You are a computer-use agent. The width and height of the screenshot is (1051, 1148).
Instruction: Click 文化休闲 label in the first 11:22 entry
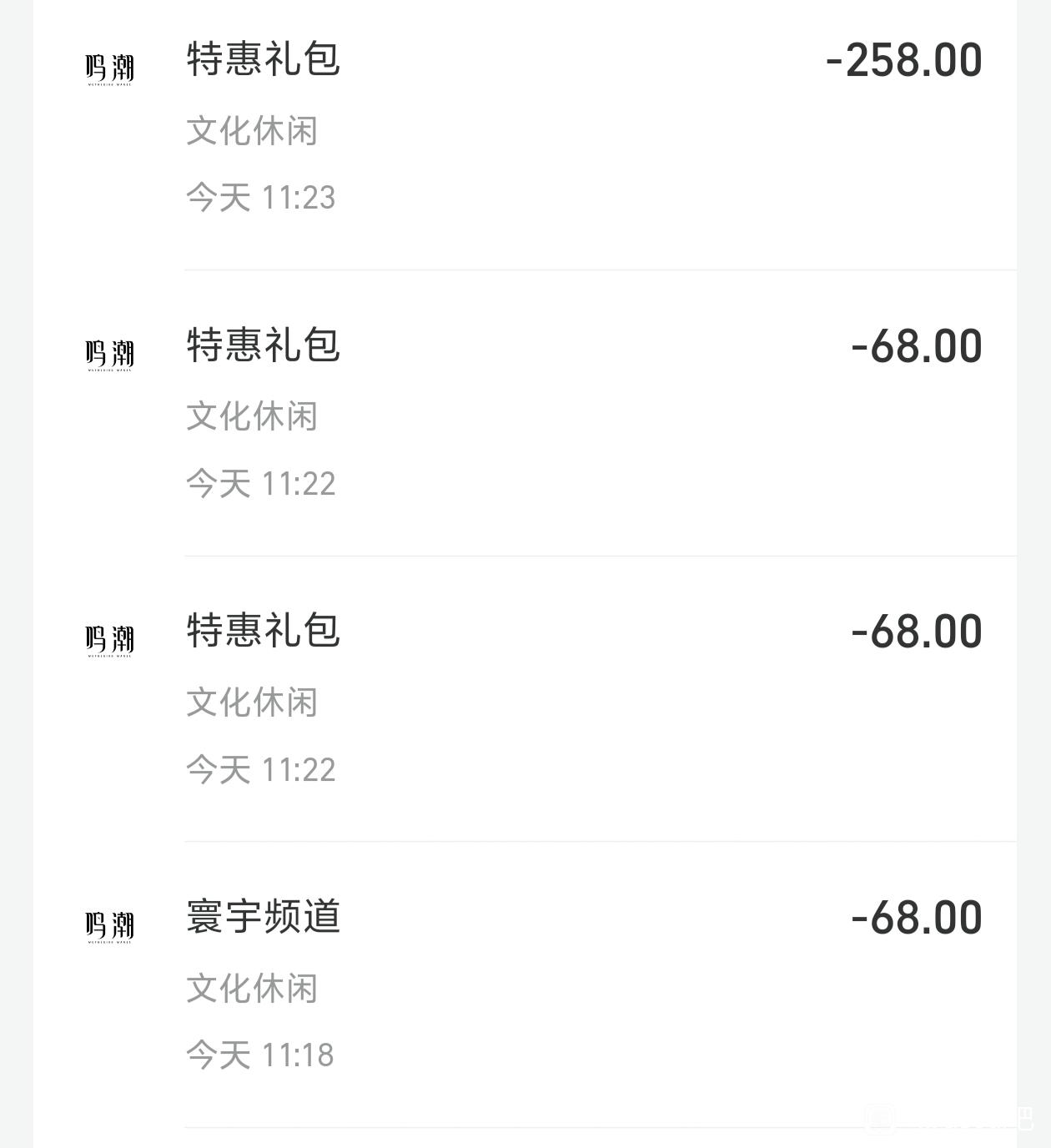click(252, 416)
